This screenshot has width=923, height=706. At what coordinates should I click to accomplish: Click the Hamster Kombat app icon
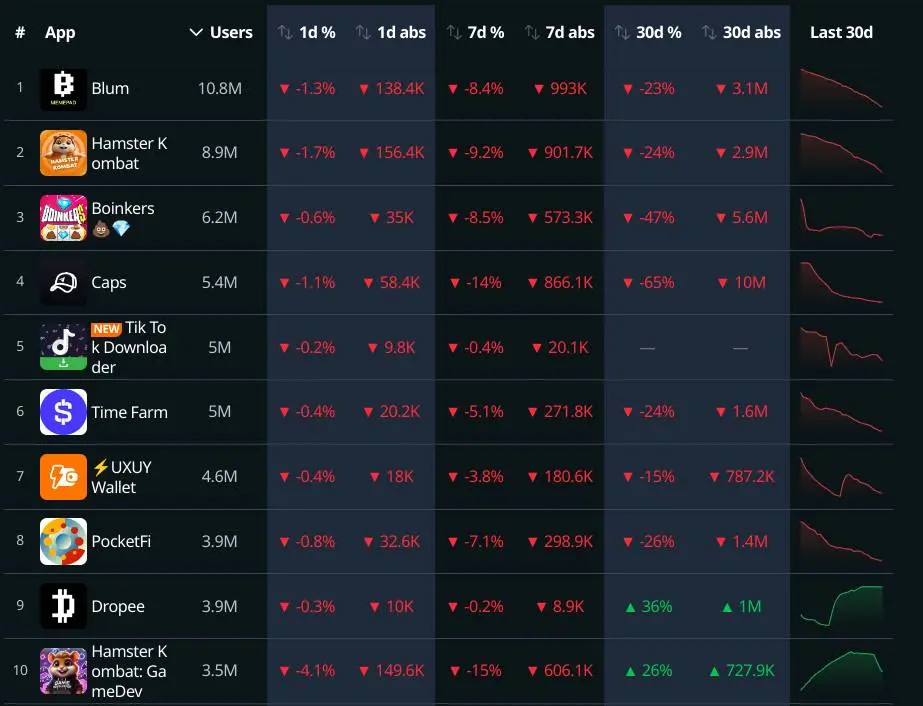coord(63,153)
